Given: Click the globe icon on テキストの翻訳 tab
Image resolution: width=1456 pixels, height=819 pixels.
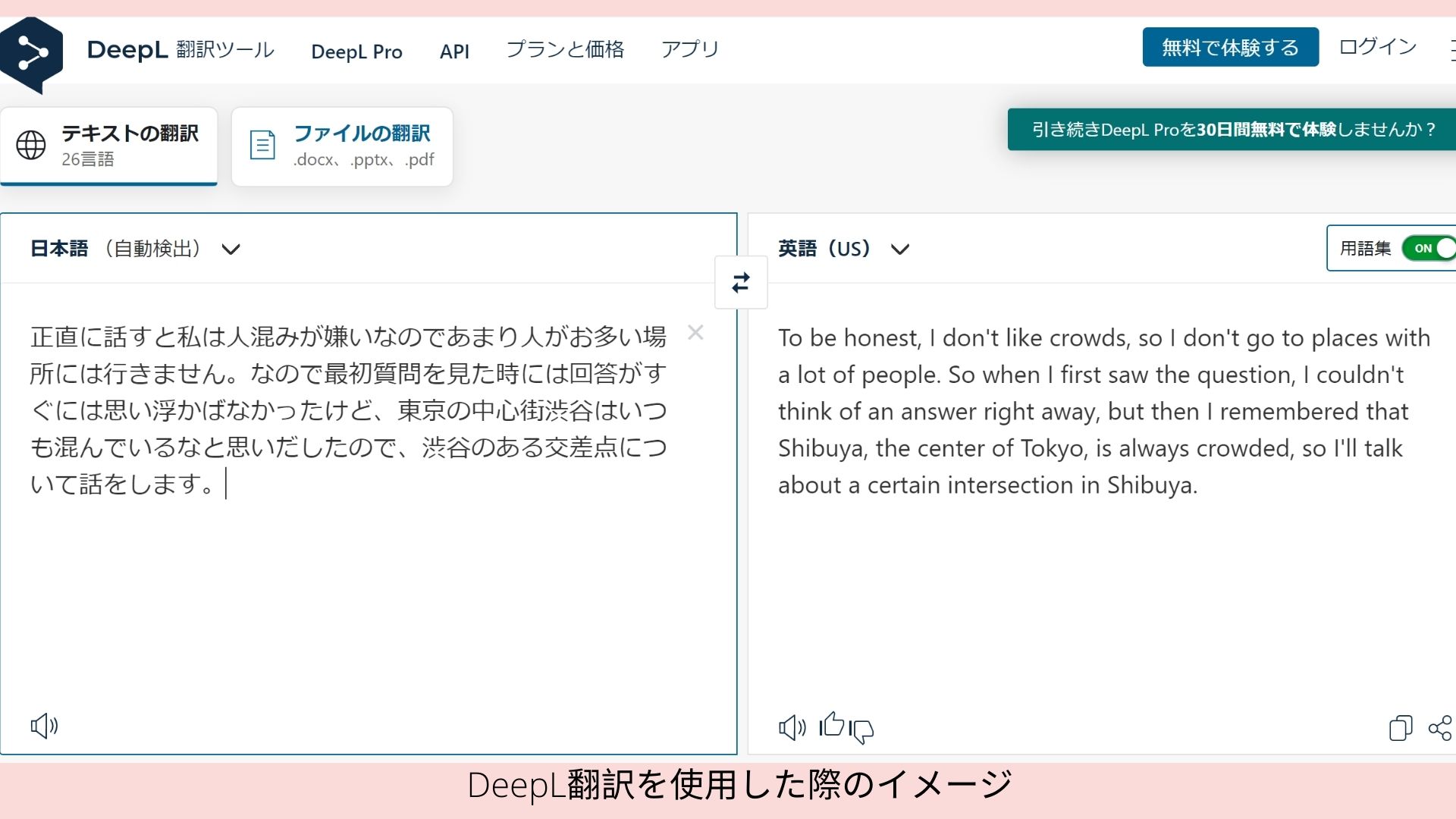Looking at the screenshot, I should pos(31,145).
